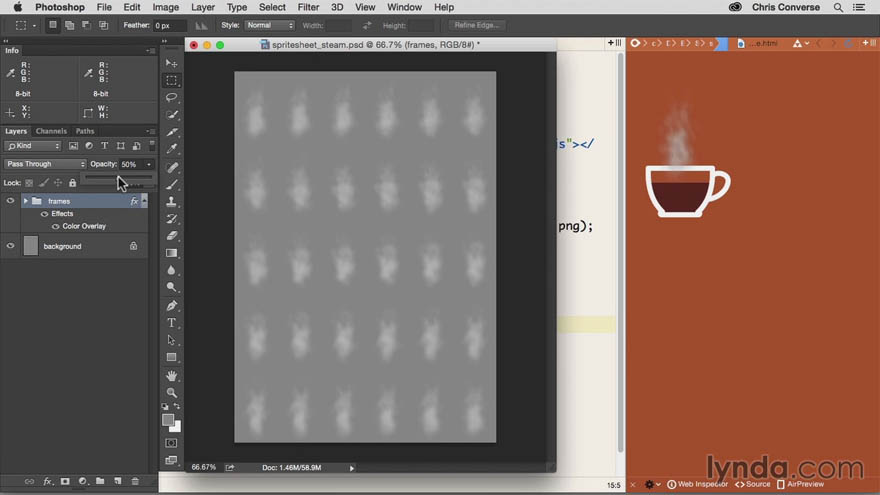Open the Pass Through blend mode dropdown
This screenshot has width=880, height=495.
[x=45, y=164]
